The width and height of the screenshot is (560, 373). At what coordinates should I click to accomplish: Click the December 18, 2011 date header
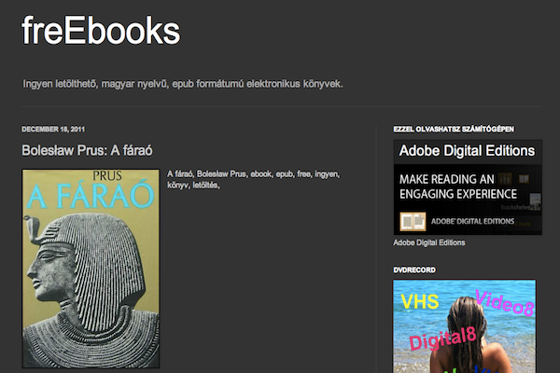[53, 129]
